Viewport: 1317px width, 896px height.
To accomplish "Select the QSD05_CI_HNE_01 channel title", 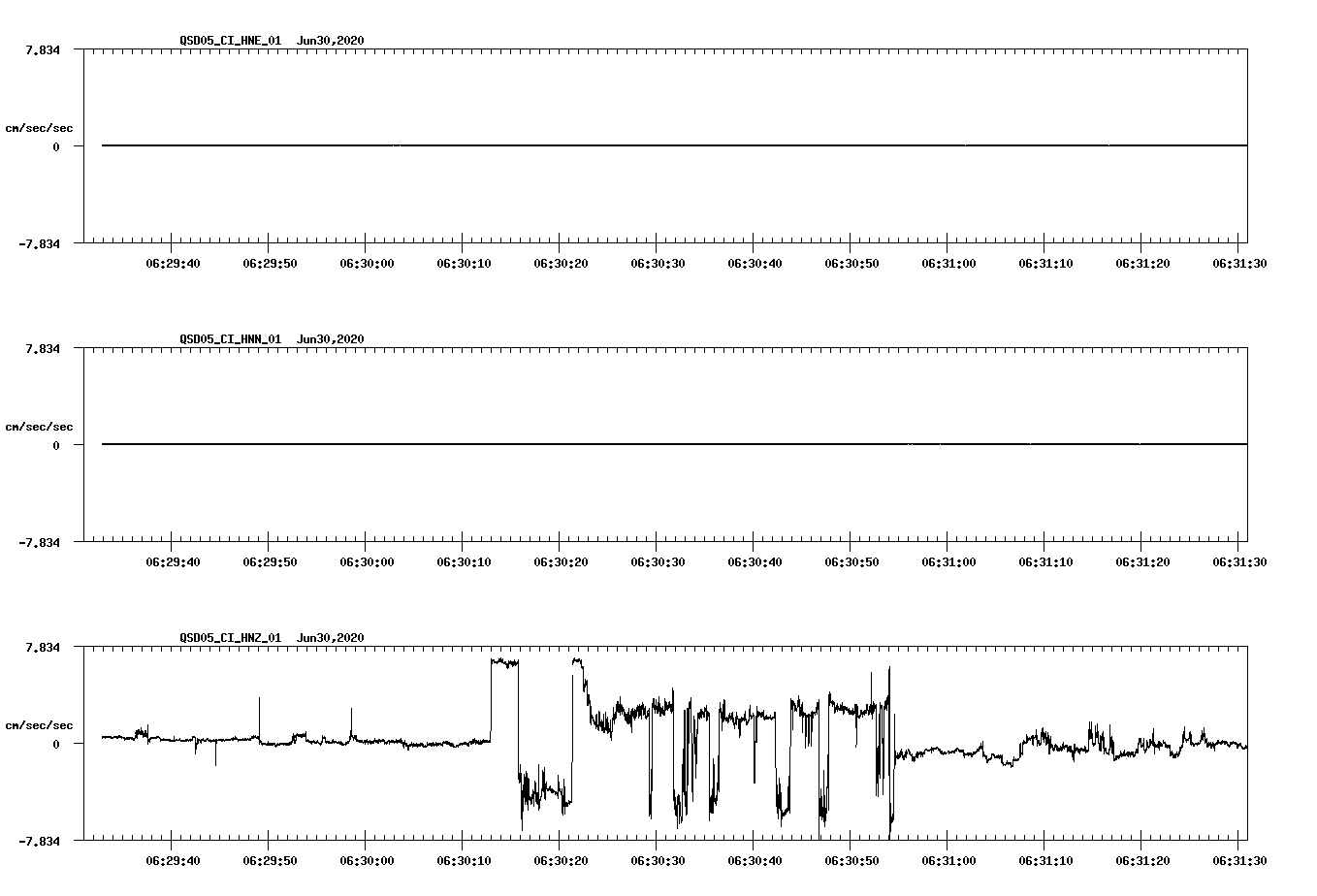I will [231, 41].
